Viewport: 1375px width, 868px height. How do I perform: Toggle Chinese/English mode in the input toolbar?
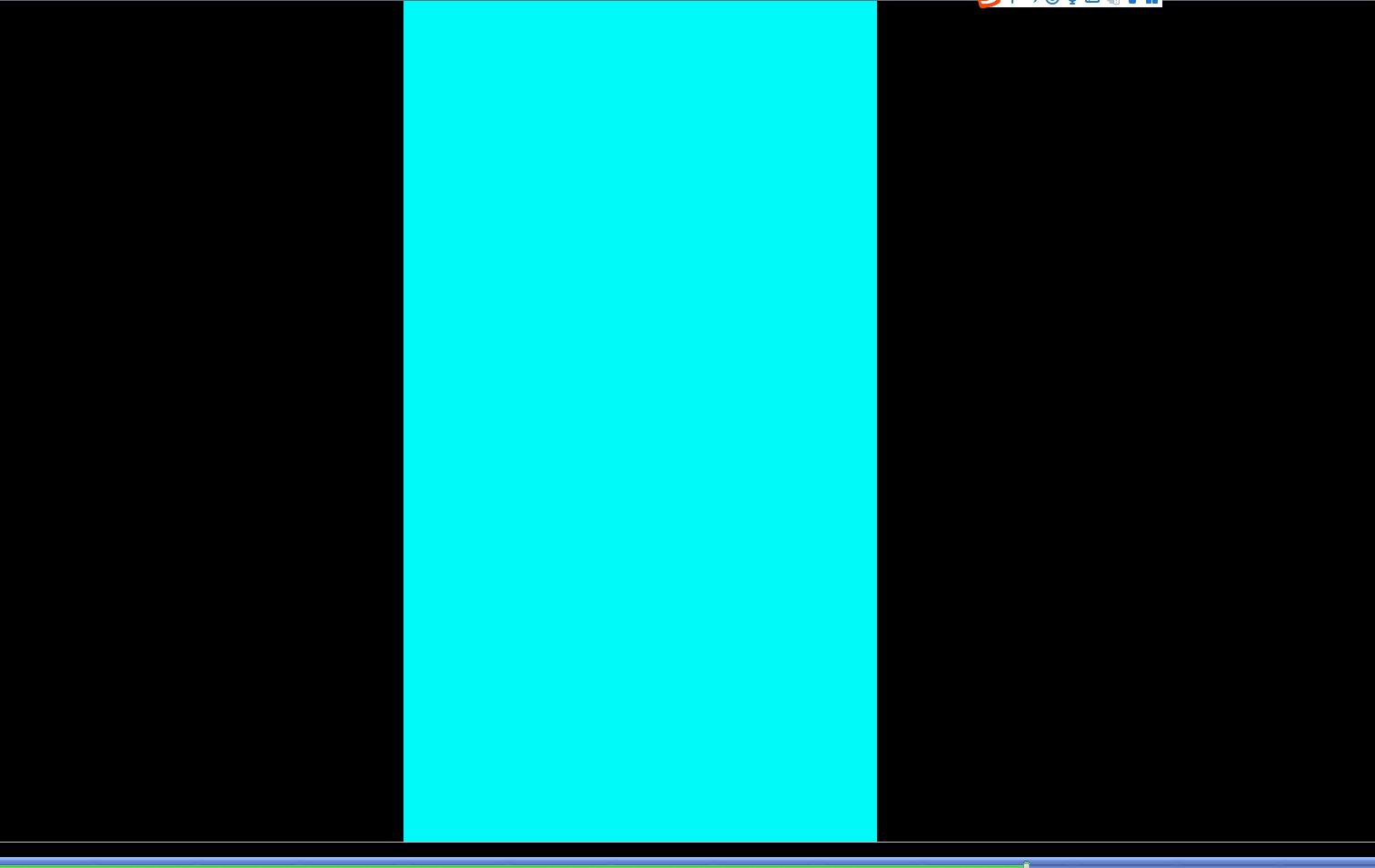click(x=1012, y=2)
